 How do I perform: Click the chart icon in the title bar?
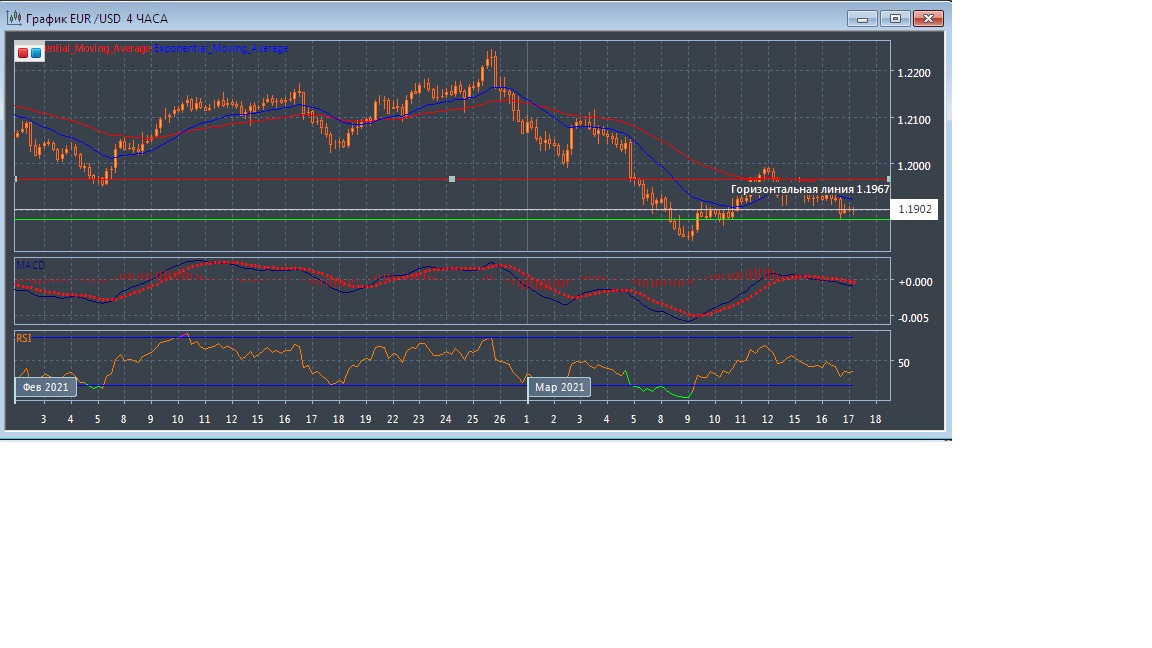click(x=15, y=18)
